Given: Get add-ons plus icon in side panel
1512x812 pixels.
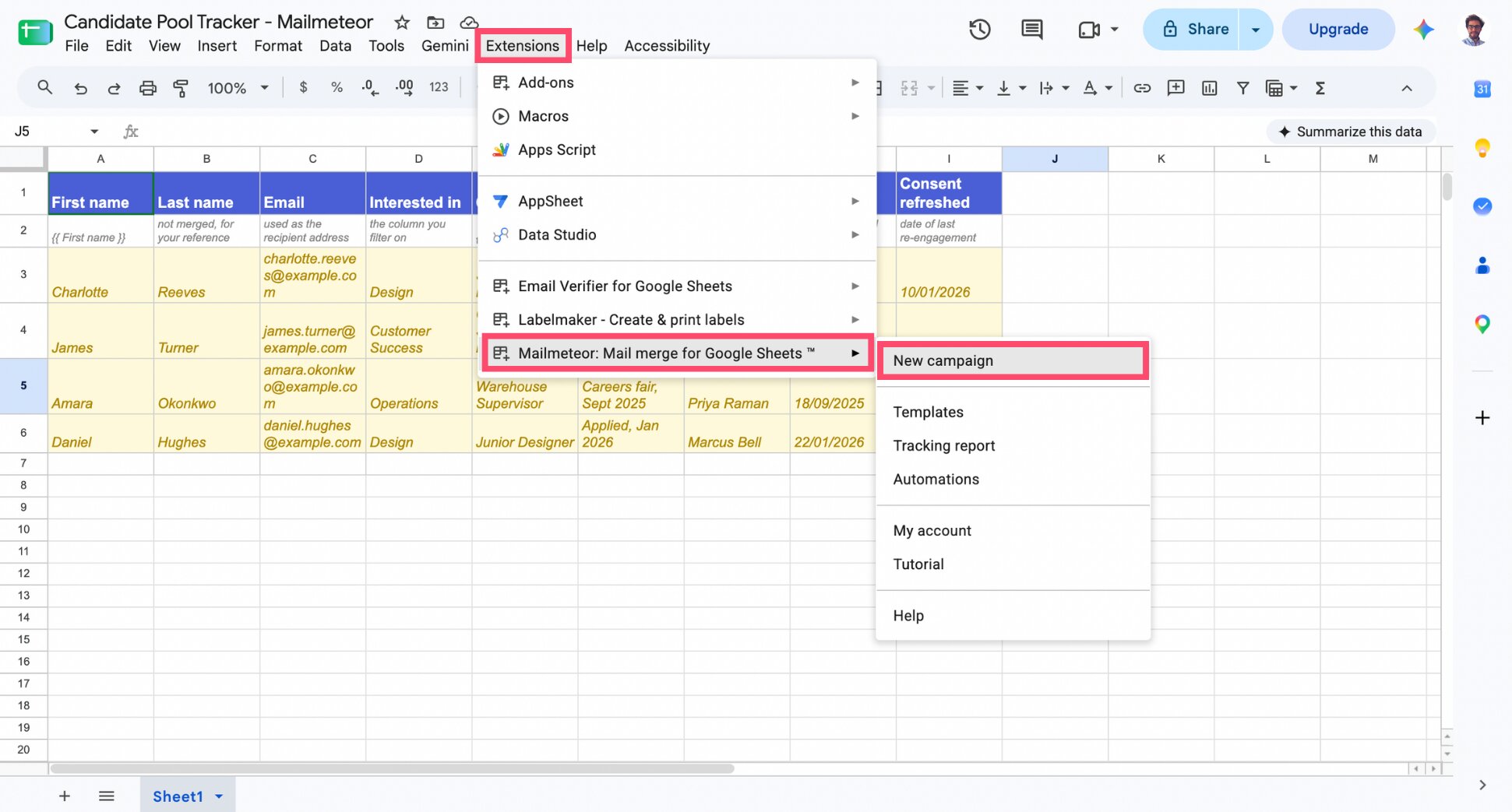Looking at the screenshot, I should point(1482,418).
